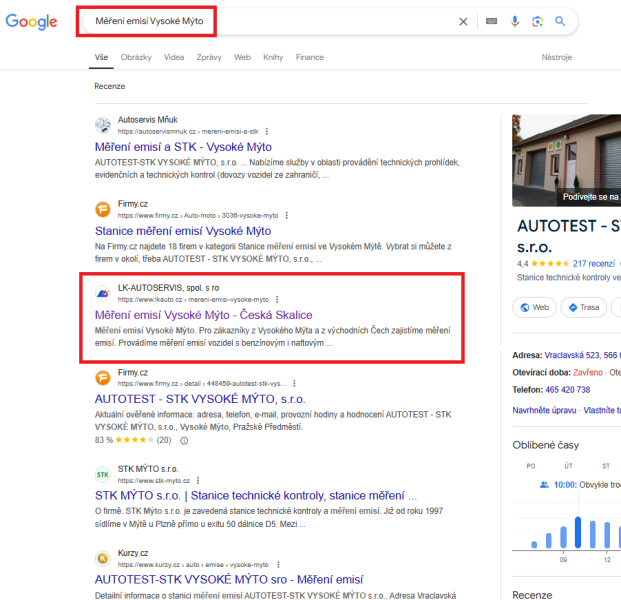Open the Nástroje search tools
621x600 pixels.
556,57
